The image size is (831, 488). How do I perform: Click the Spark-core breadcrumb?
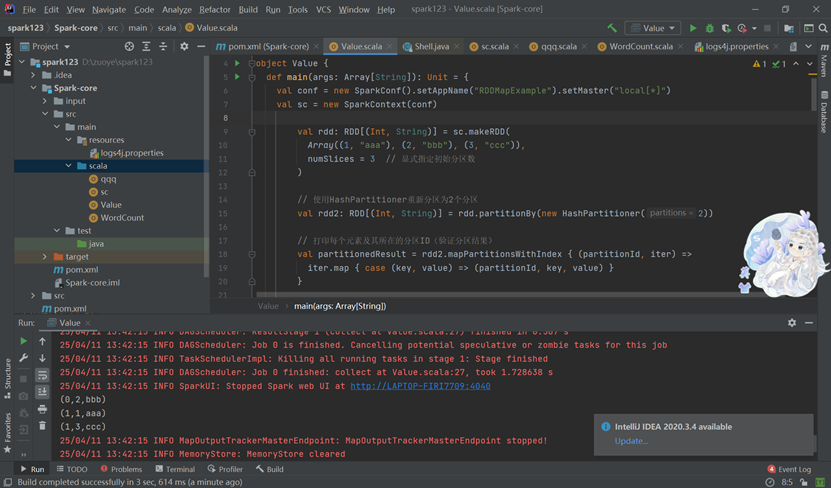[76, 28]
